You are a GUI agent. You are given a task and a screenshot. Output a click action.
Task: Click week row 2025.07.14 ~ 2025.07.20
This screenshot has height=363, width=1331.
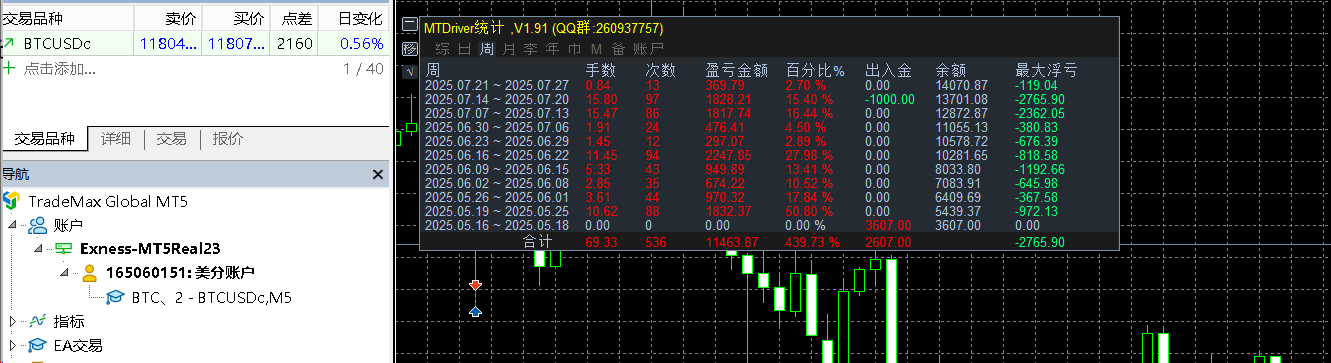pos(497,99)
